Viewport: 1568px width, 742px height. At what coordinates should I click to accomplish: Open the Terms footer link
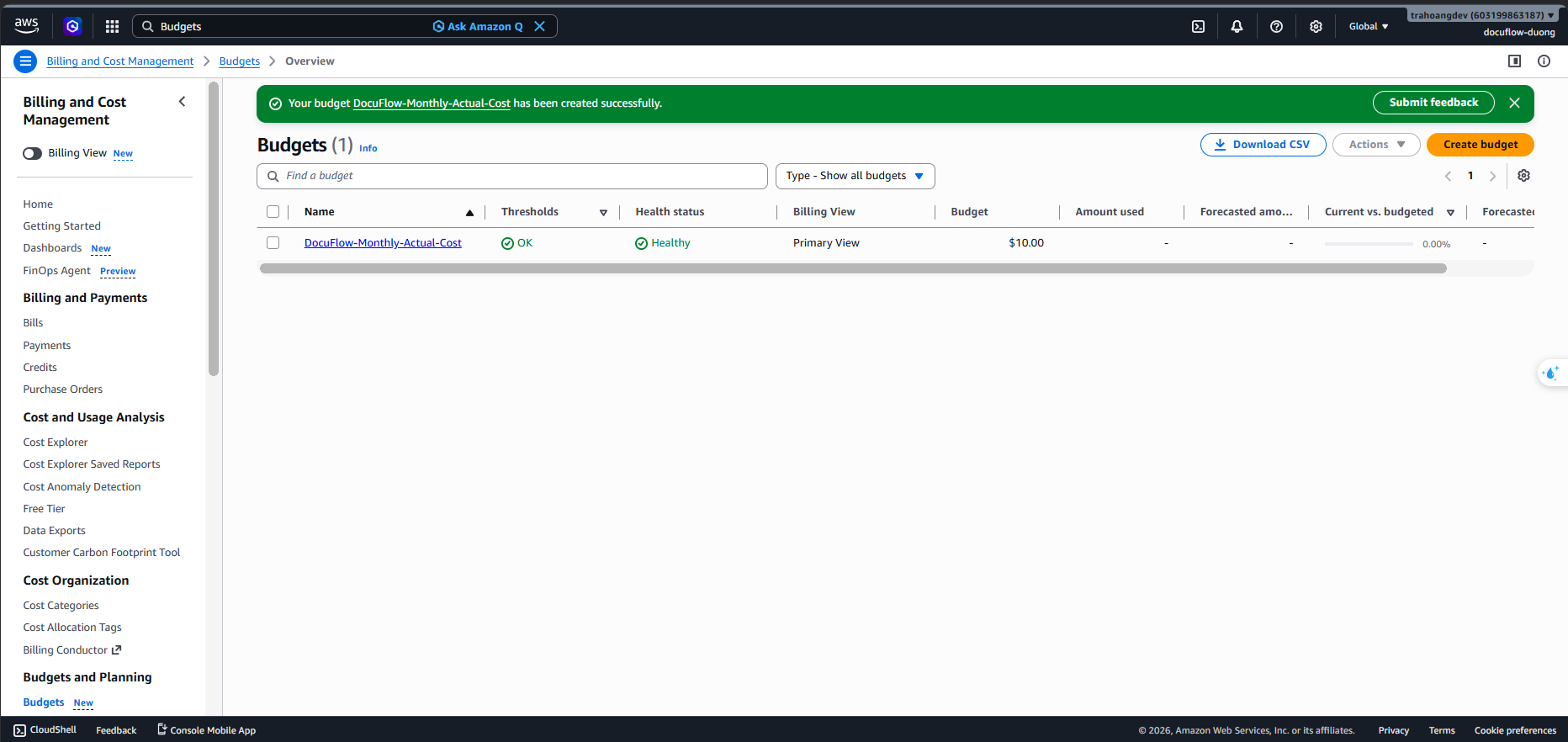pyautogui.click(x=1442, y=730)
